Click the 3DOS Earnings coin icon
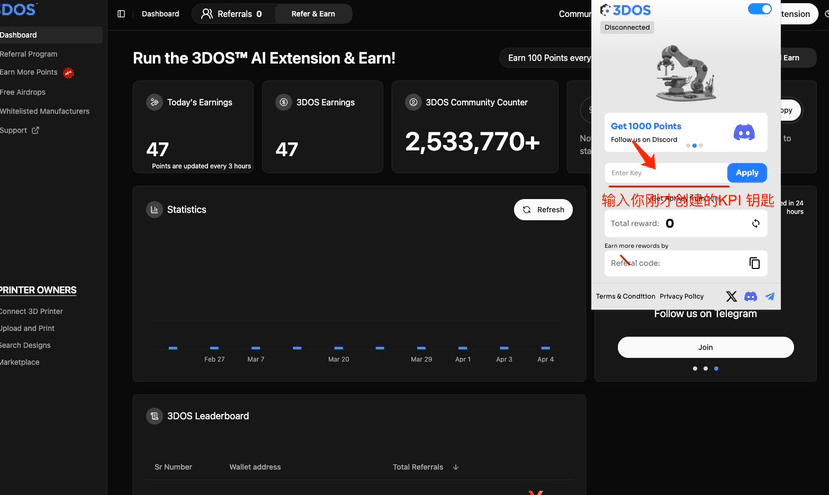The height and width of the screenshot is (495, 829). click(x=283, y=102)
